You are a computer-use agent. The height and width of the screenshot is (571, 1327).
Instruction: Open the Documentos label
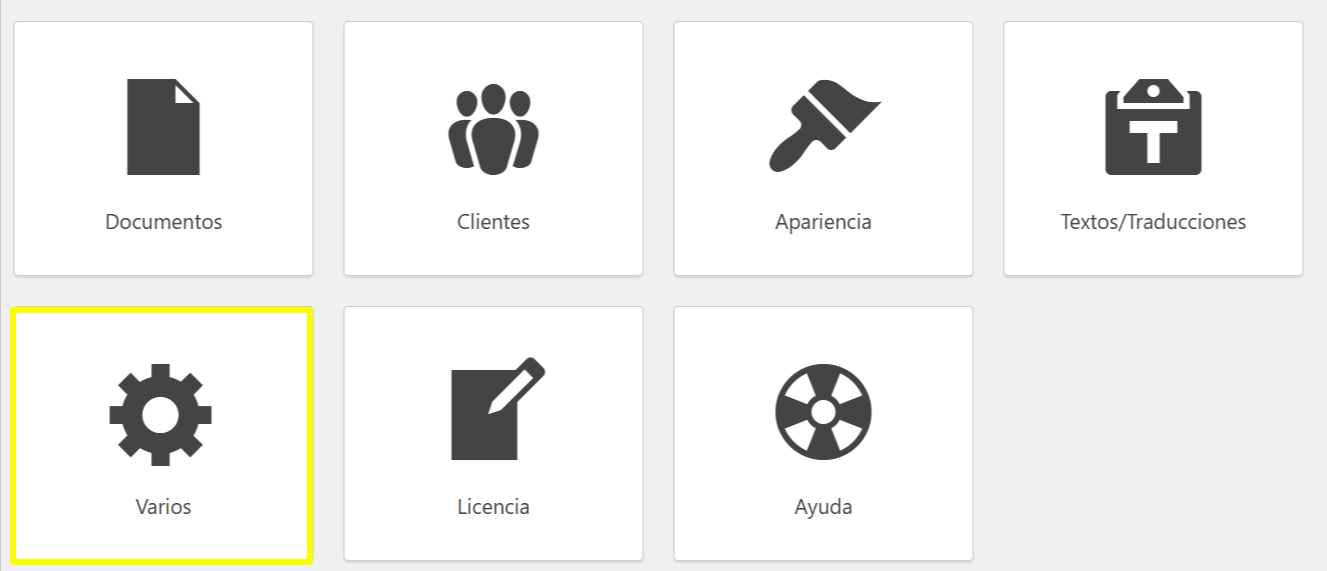point(164,222)
